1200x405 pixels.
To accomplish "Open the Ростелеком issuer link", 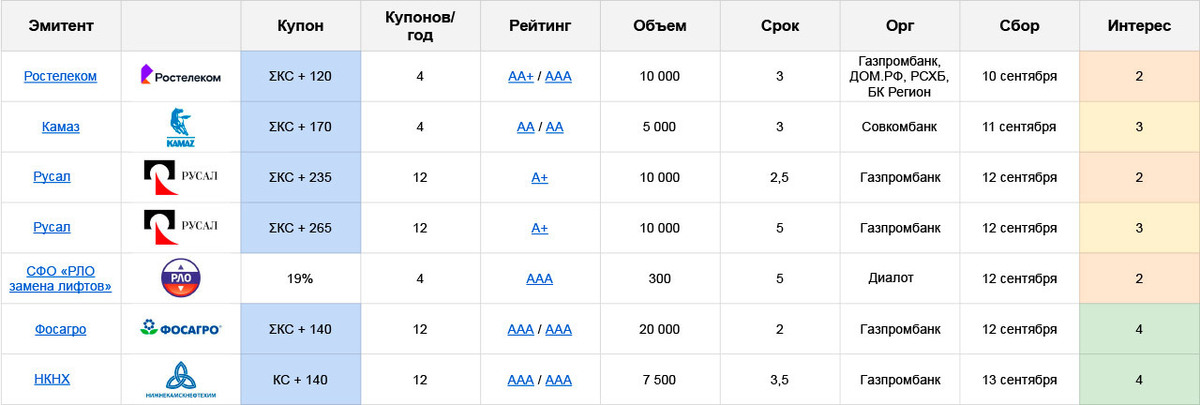I will [x=60, y=76].
